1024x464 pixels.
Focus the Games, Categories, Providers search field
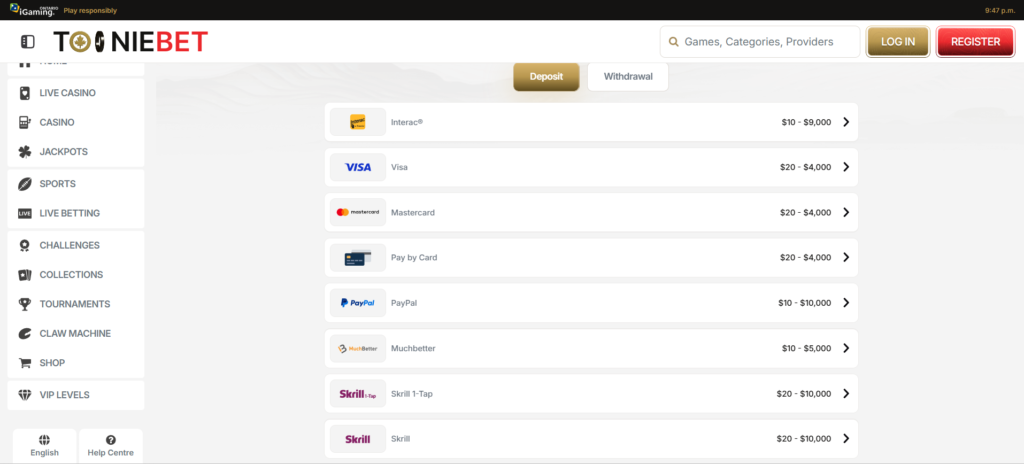(x=767, y=42)
